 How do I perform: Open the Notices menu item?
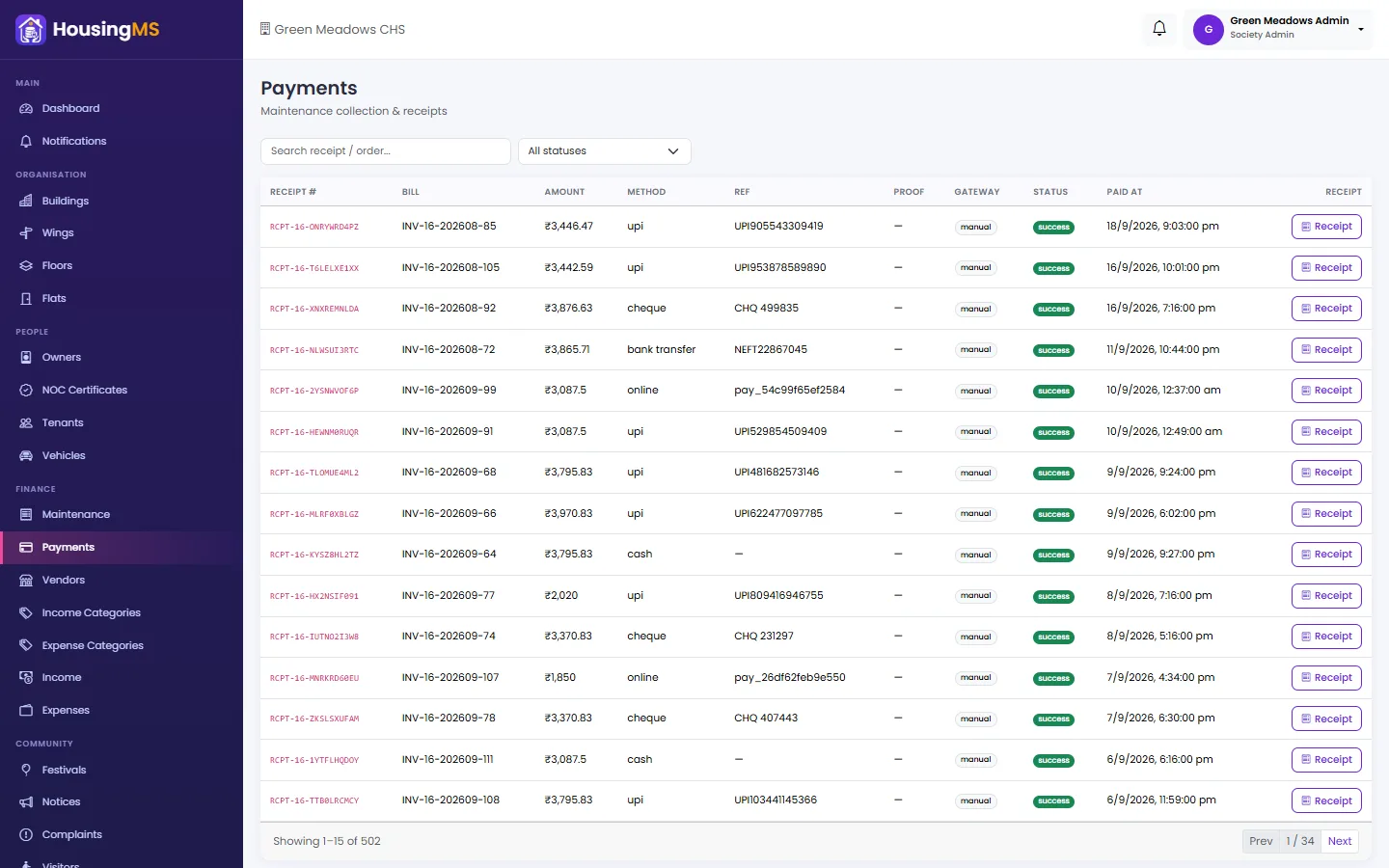coord(116,802)
